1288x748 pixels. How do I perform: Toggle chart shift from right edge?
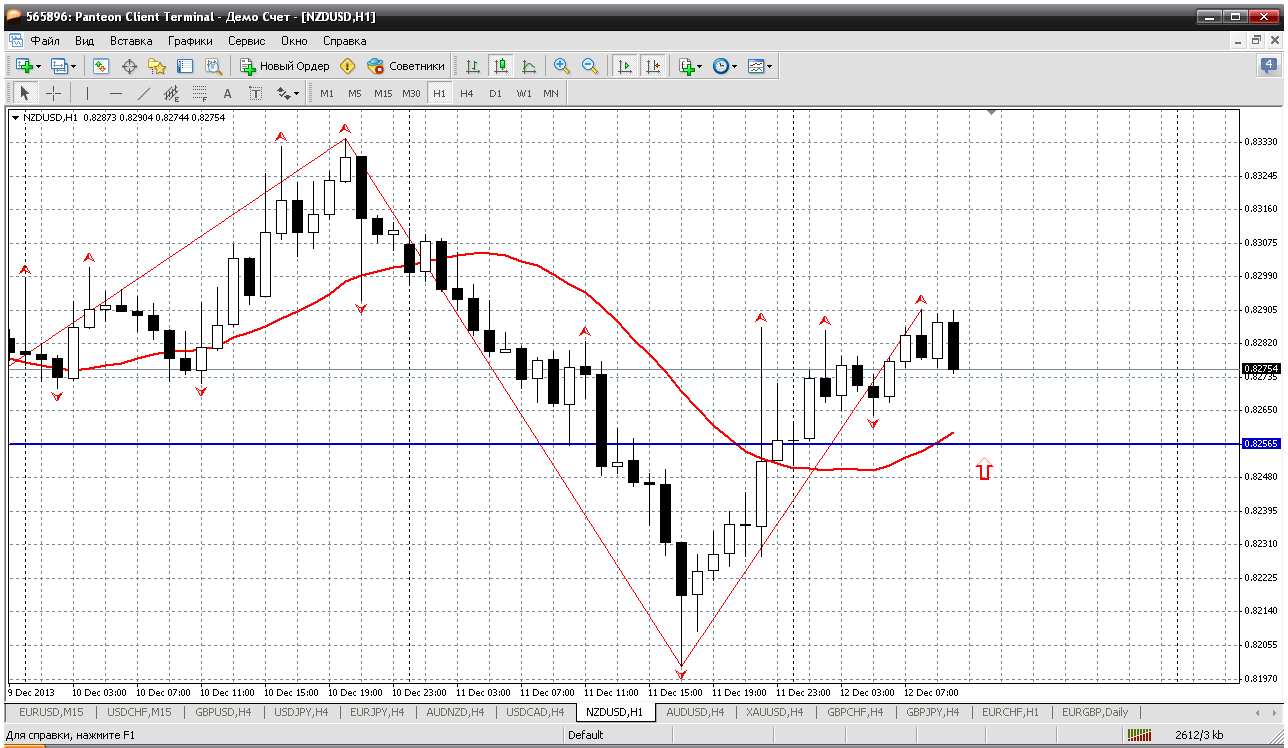[x=653, y=66]
